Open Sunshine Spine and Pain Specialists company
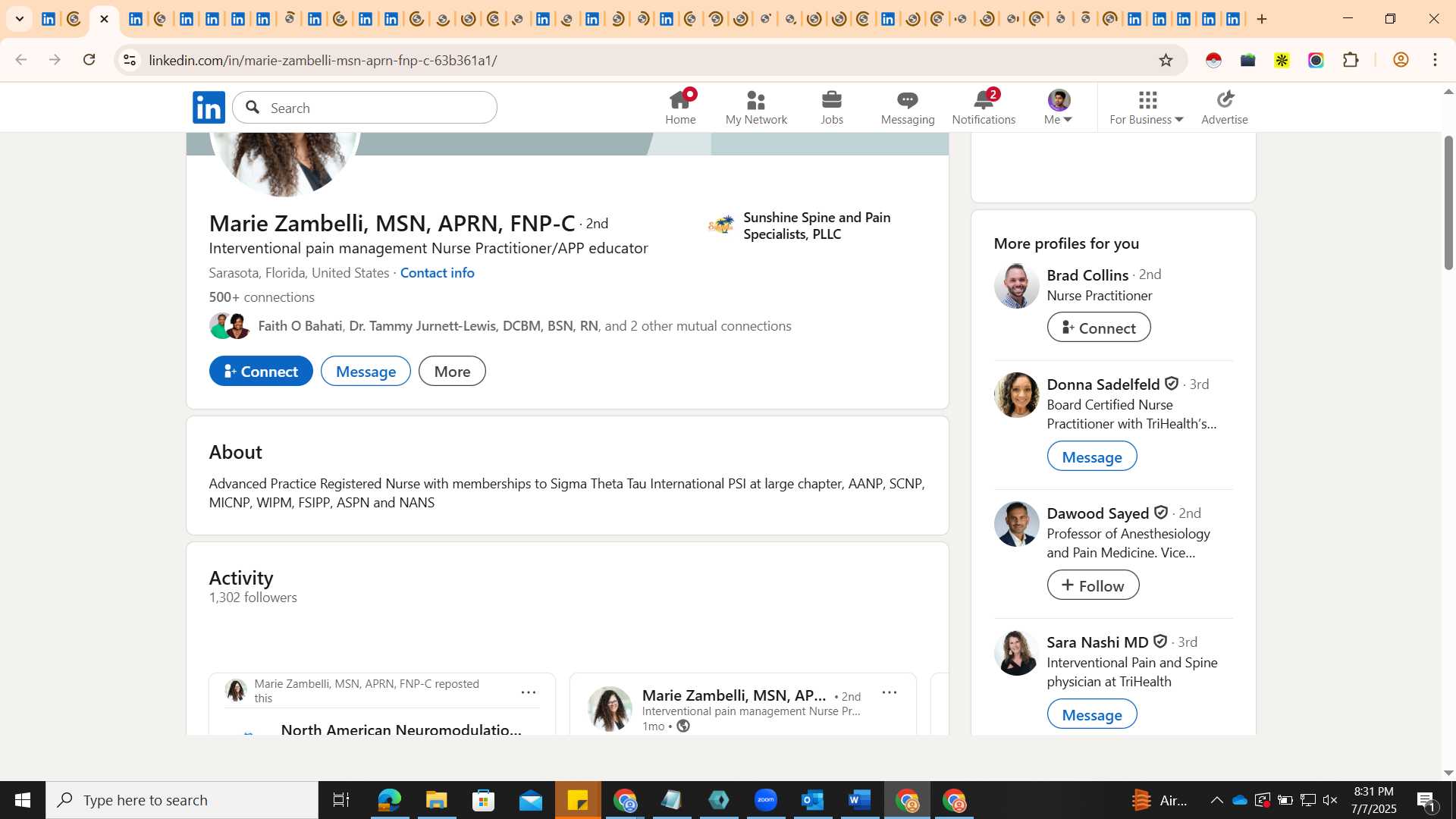1456x819 pixels. click(817, 225)
